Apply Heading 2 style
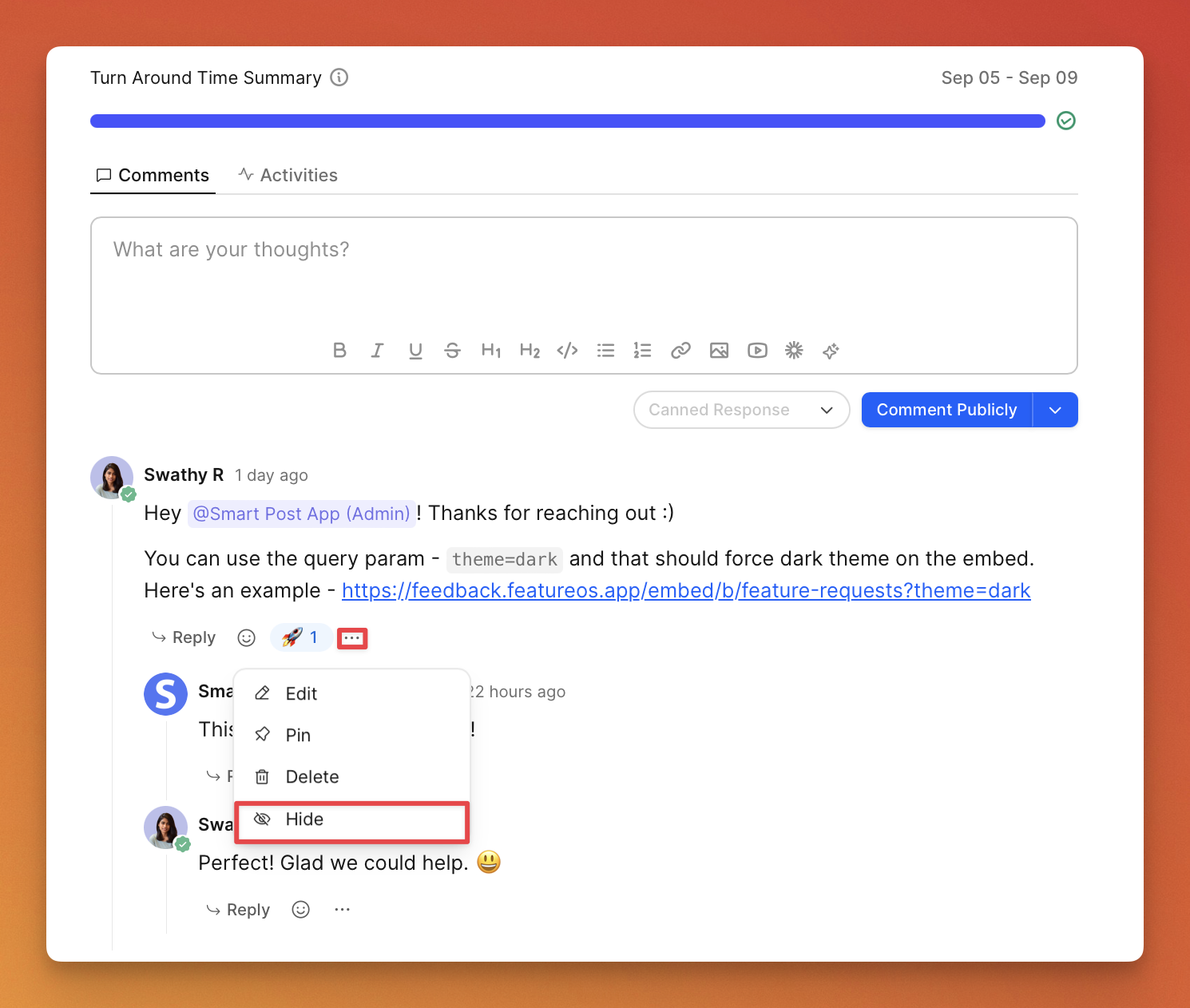This screenshot has width=1190, height=1008. pos(530,351)
